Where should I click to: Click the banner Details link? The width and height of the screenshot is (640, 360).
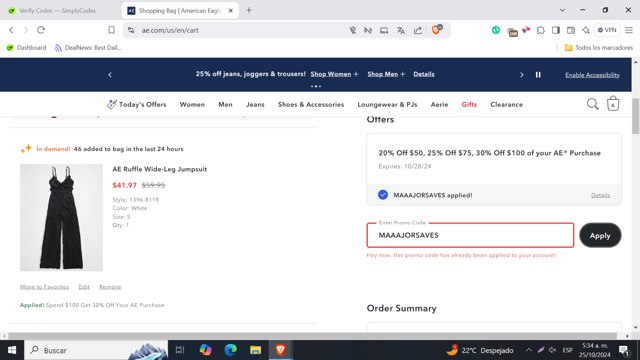(424, 74)
